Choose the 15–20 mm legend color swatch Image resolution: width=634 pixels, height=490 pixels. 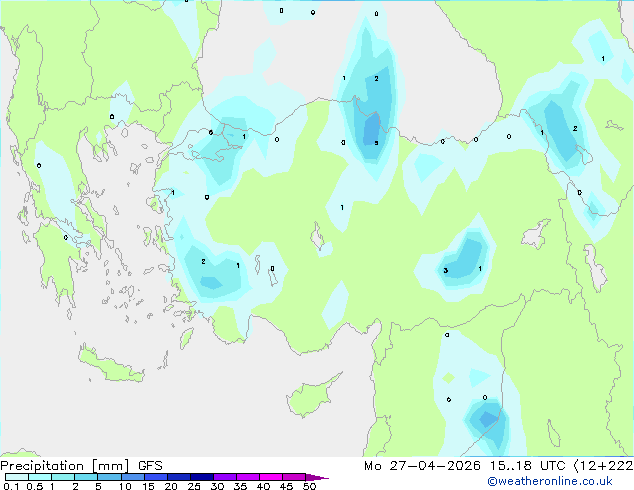click(155, 477)
